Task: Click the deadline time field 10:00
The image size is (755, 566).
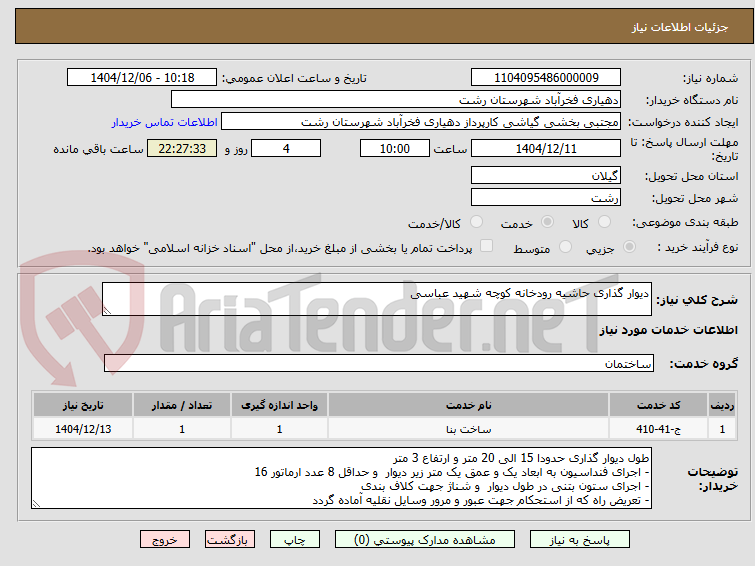Action: tap(395, 148)
